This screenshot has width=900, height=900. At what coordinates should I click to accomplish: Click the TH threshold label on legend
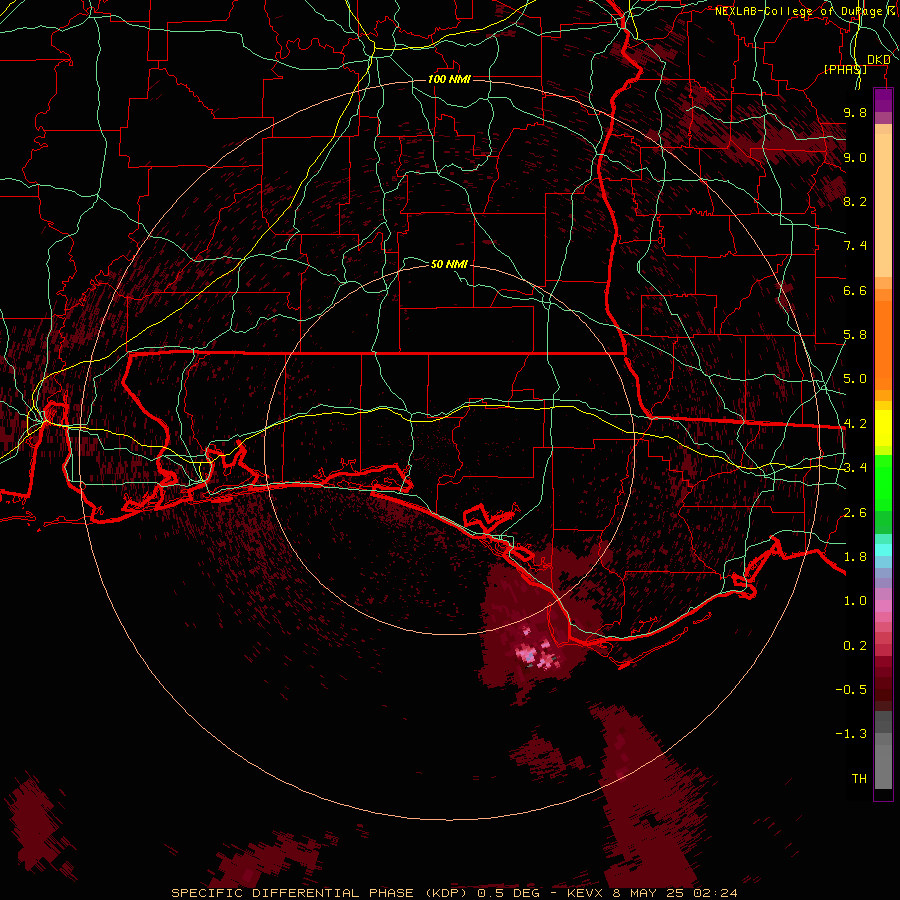click(x=859, y=779)
